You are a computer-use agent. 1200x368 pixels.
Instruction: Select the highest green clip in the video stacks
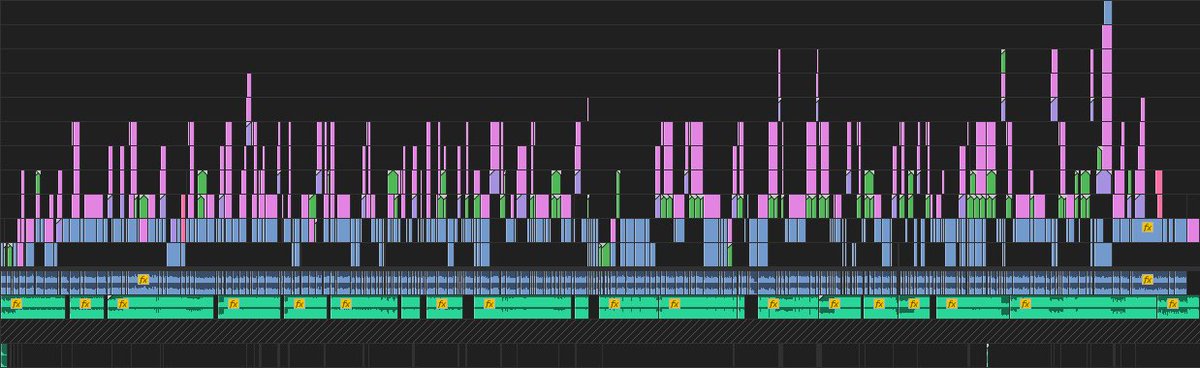(x=1004, y=60)
